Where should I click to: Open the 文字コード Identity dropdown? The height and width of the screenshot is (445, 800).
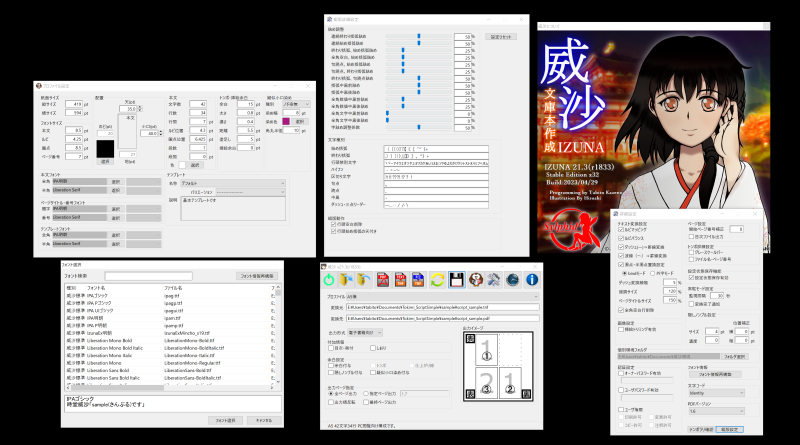click(716, 393)
